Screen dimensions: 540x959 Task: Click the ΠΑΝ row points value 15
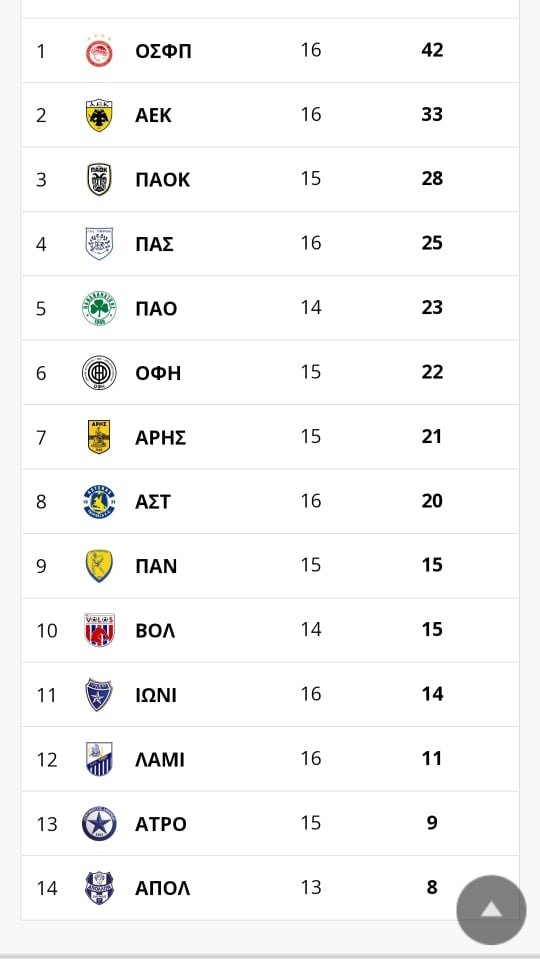pyautogui.click(x=432, y=565)
